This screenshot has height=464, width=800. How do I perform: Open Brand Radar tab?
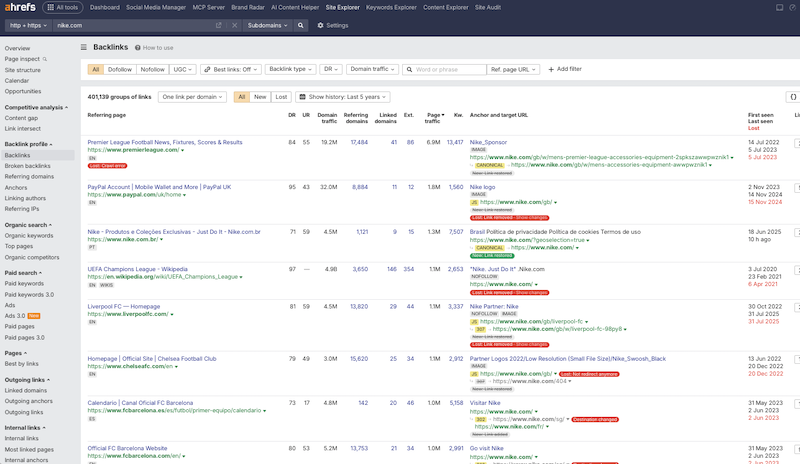tap(248, 7)
